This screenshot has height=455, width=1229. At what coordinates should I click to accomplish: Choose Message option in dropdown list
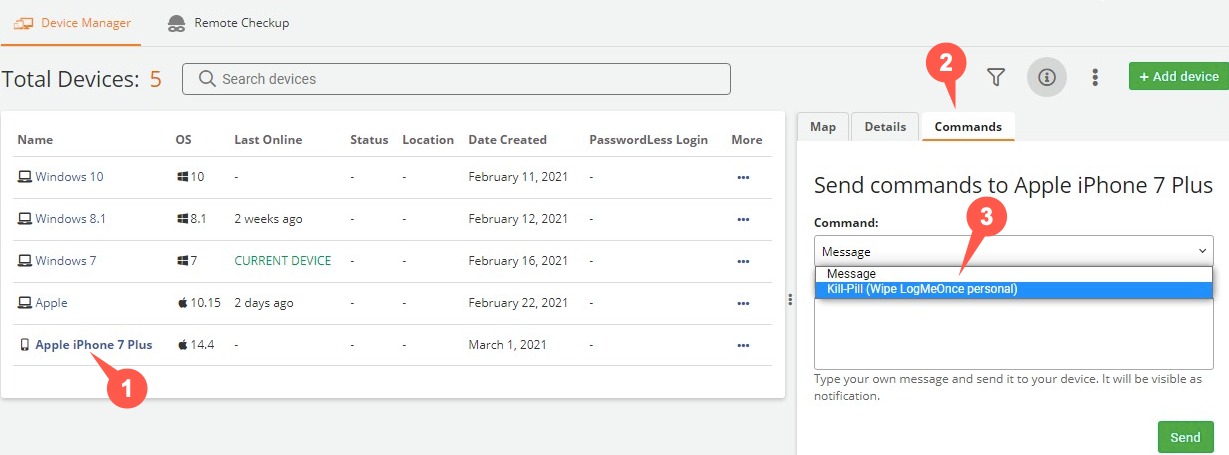click(x=1014, y=274)
